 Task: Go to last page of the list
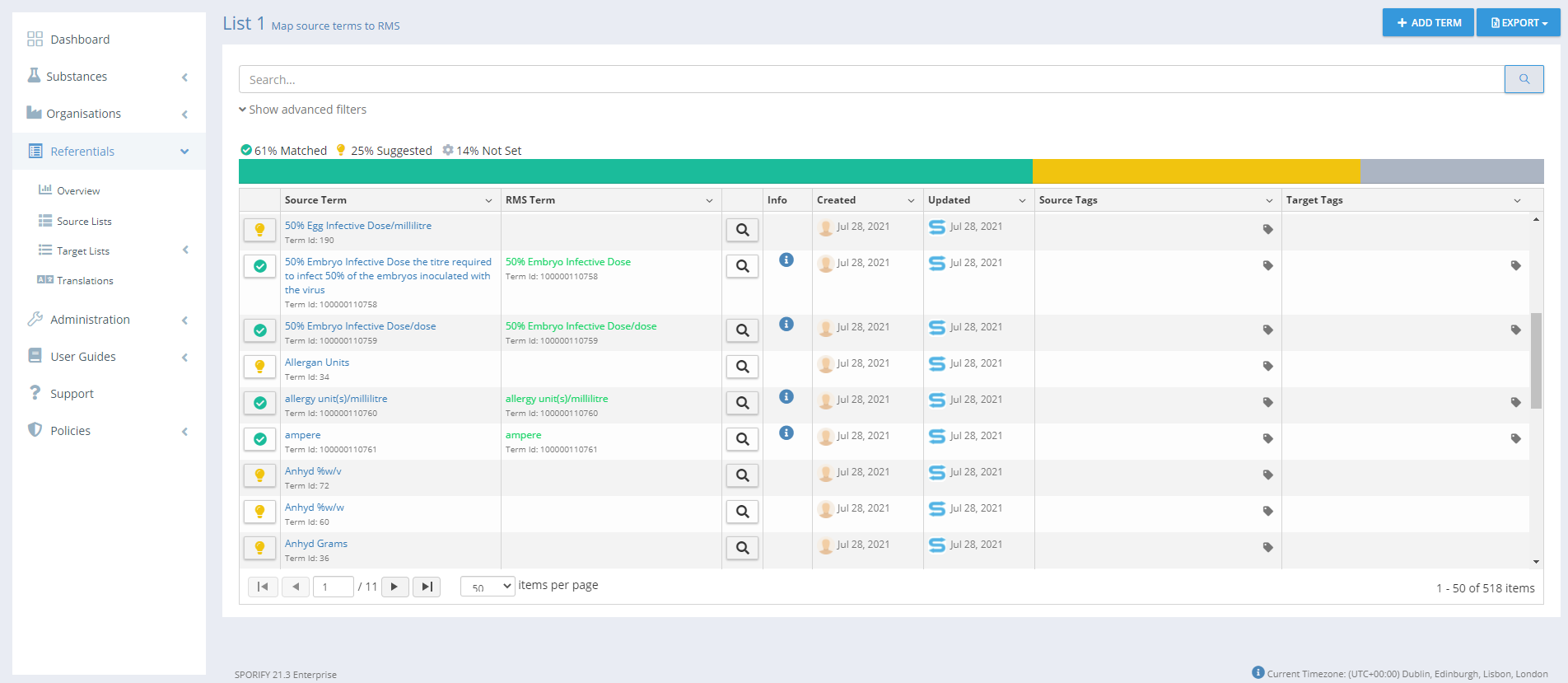[x=427, y=587]
